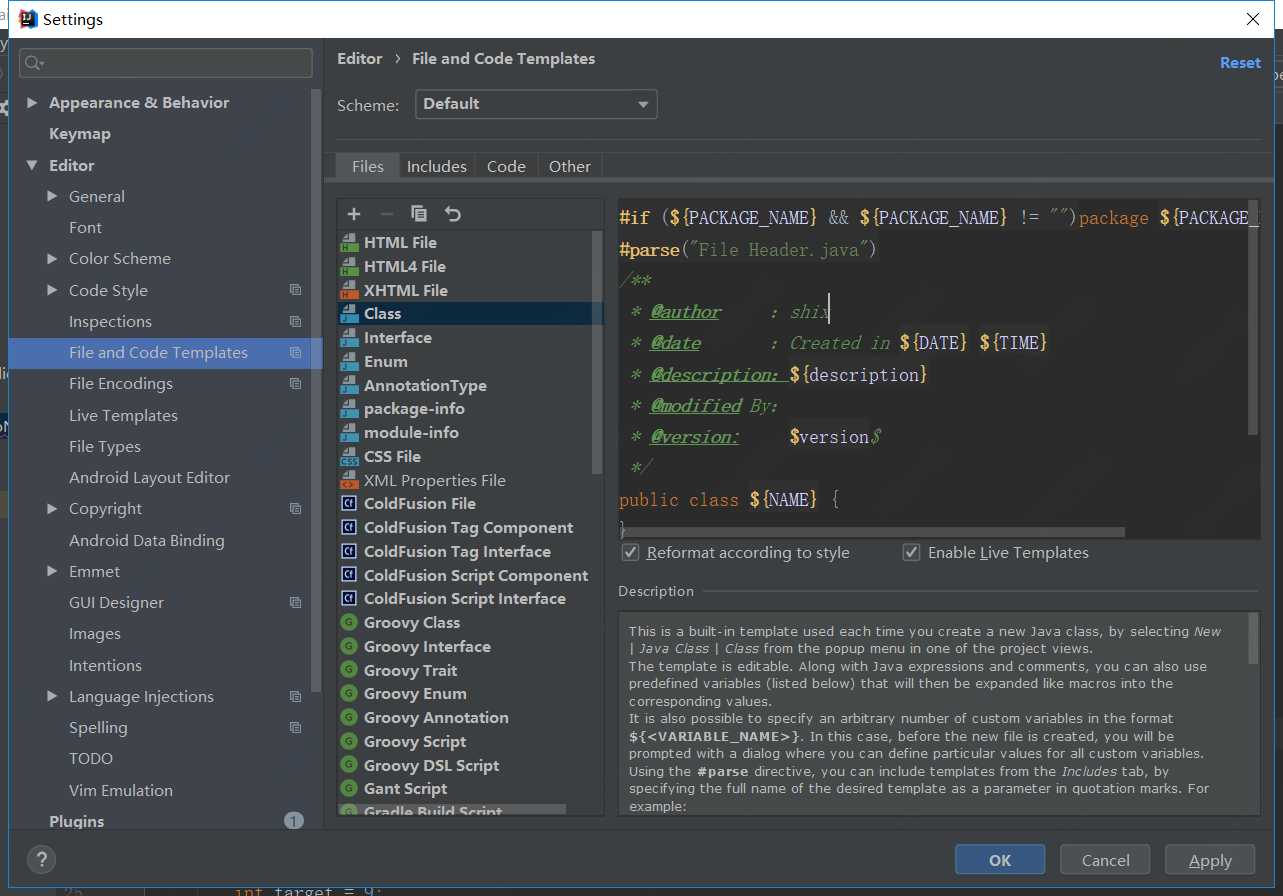Select the Class template
The width and height of the screenshot is (1283, 896).
pyautogui.click(x=470, y=314)
